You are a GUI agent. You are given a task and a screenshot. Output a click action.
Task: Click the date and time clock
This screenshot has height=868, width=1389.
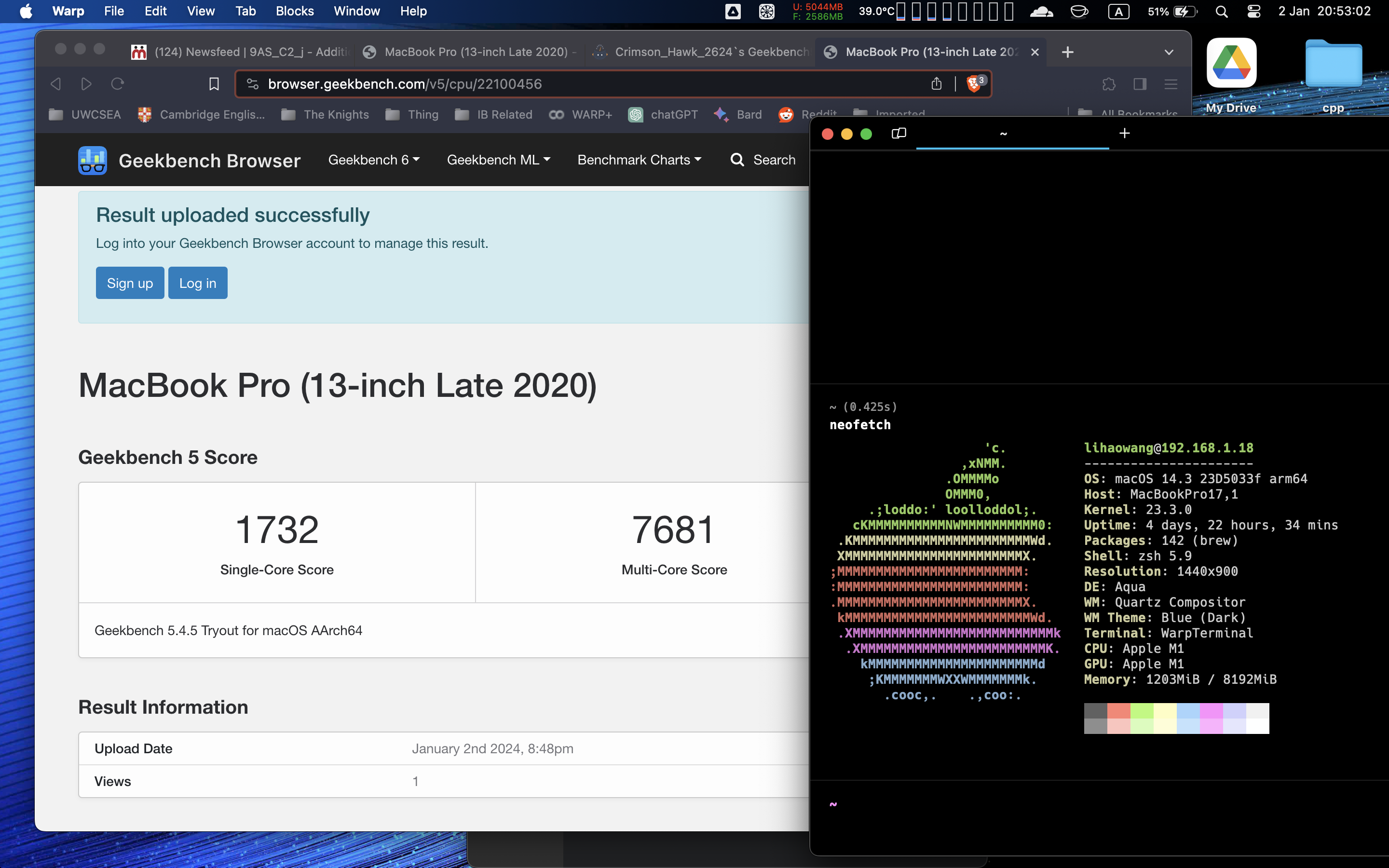click(x=1324, y=11)
